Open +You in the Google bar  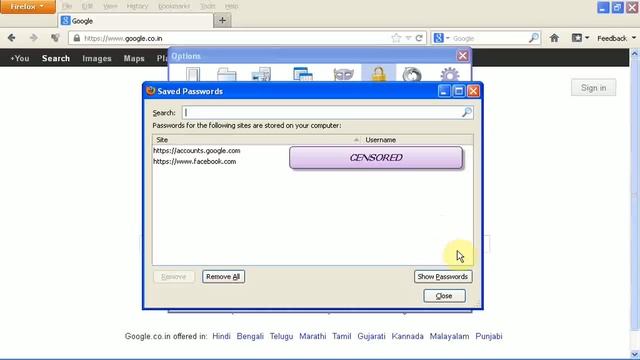click(x=20, y=58)
